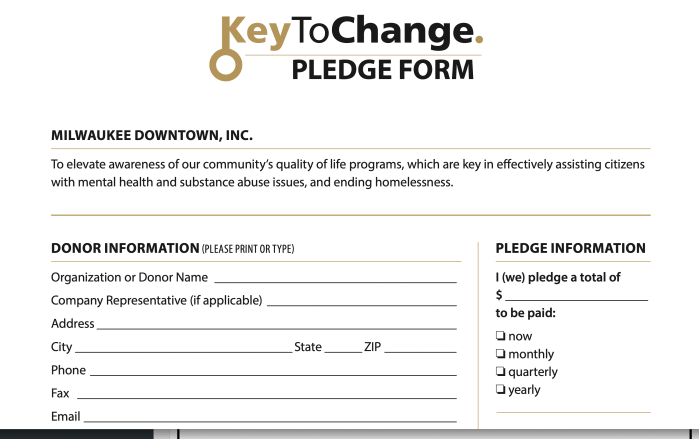
Task: Focus the Company Representative line
Action: point(361,301)
